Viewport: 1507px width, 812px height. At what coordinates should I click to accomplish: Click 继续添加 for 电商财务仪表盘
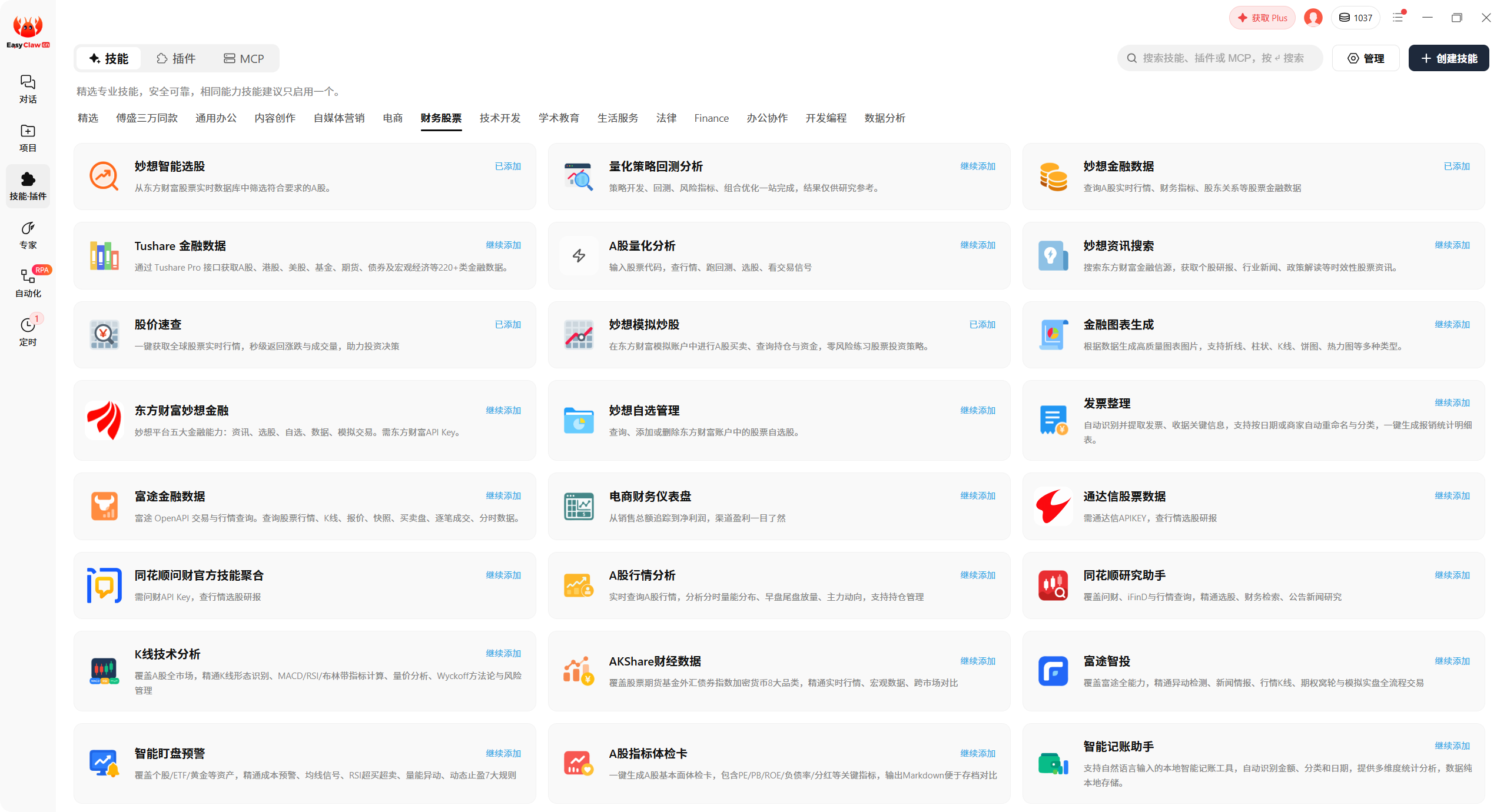point(978,495)
